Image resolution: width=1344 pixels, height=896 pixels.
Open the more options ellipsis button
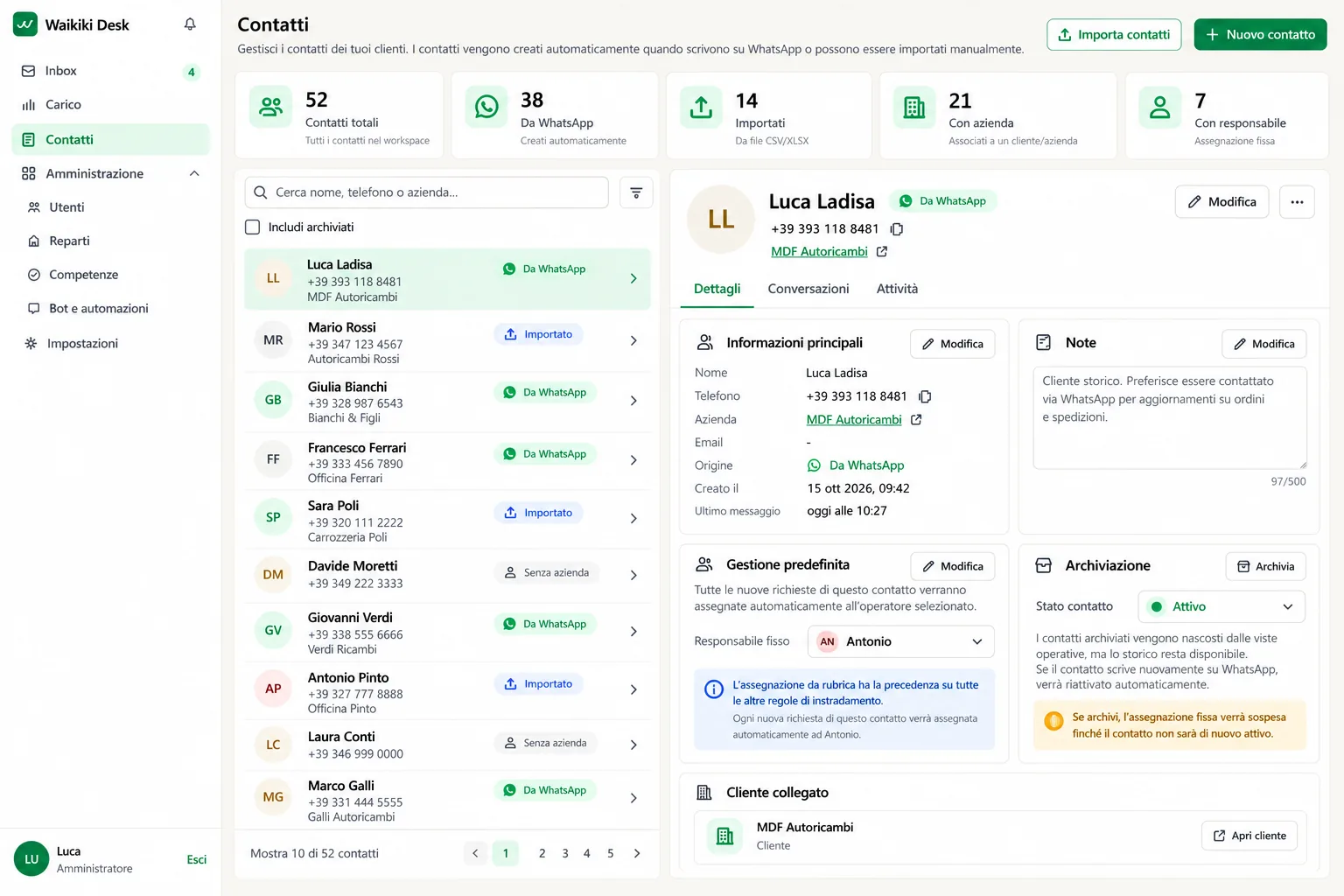(x=1297, y=202)
